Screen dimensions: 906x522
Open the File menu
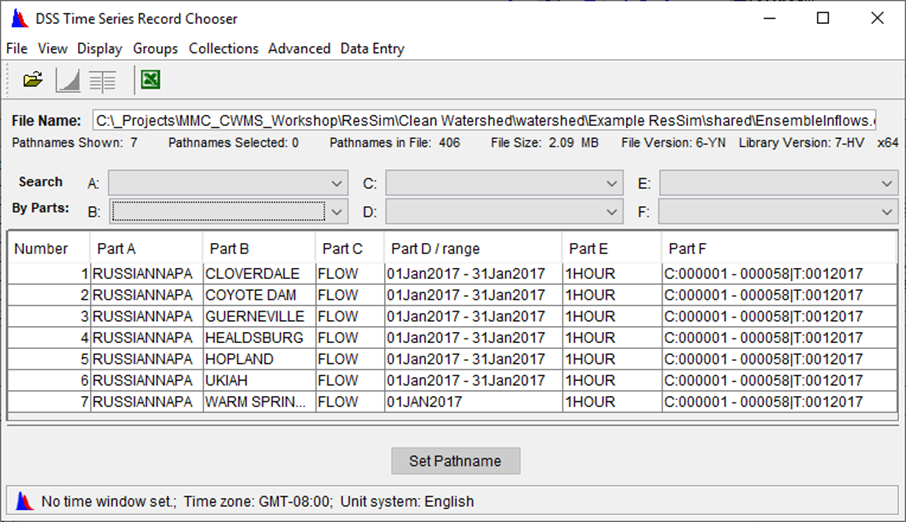17,49
